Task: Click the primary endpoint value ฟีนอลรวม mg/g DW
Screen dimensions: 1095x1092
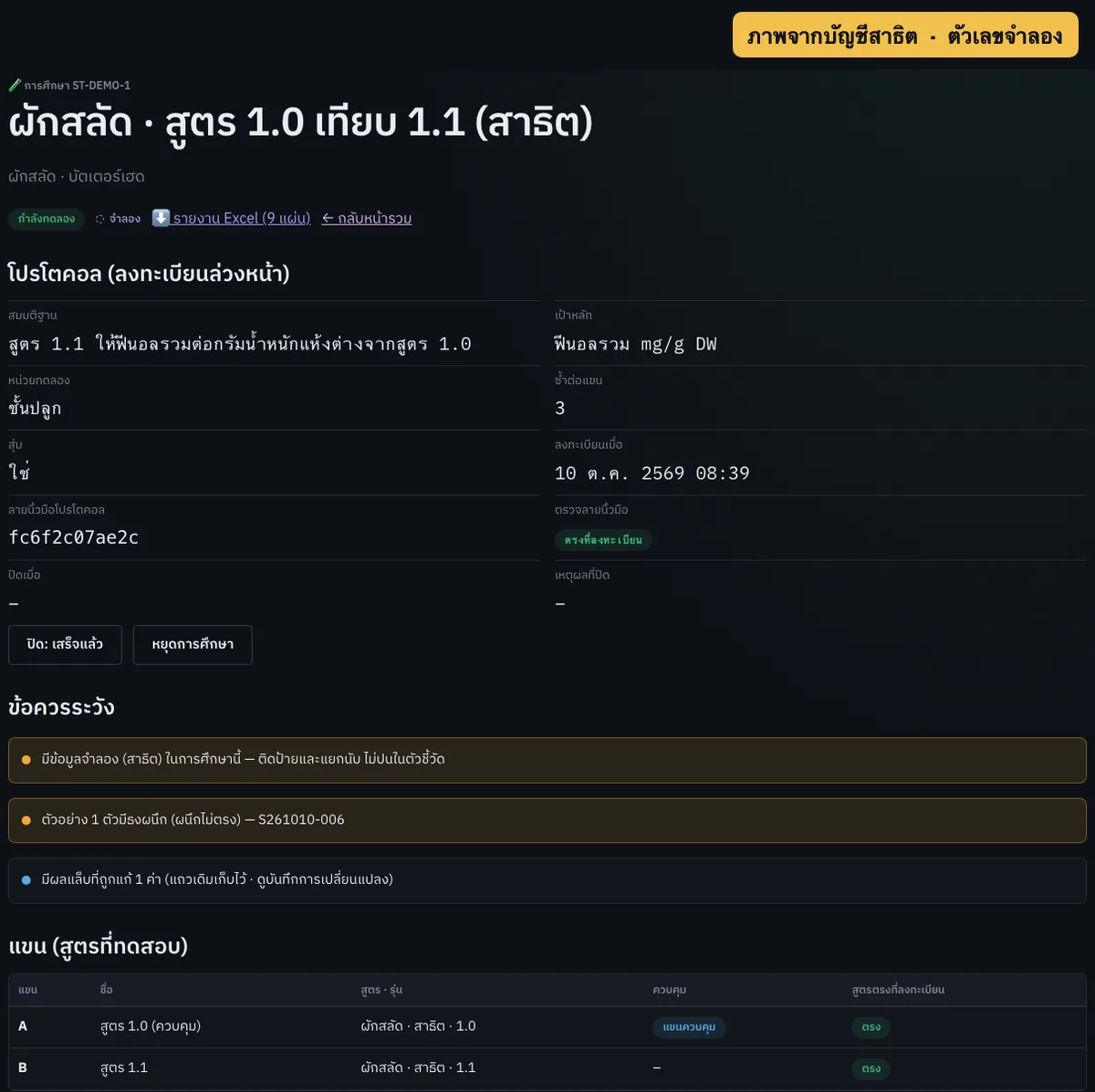Action: point(636,344)
